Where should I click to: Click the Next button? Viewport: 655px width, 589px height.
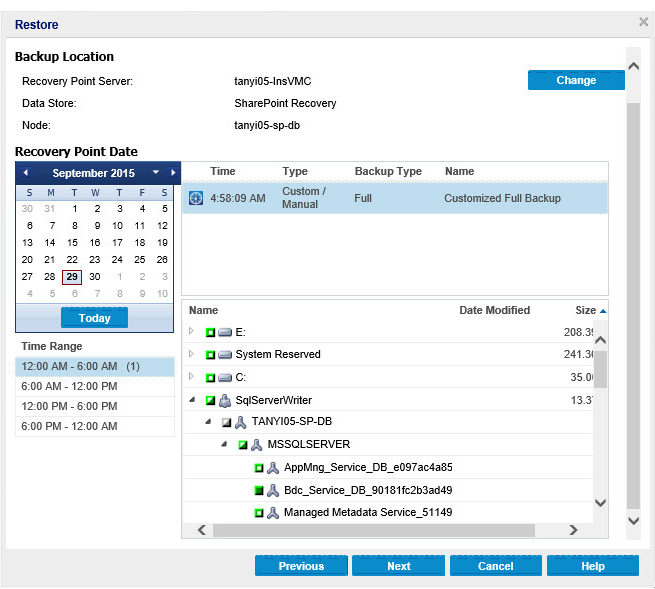(x=398, y=566)
